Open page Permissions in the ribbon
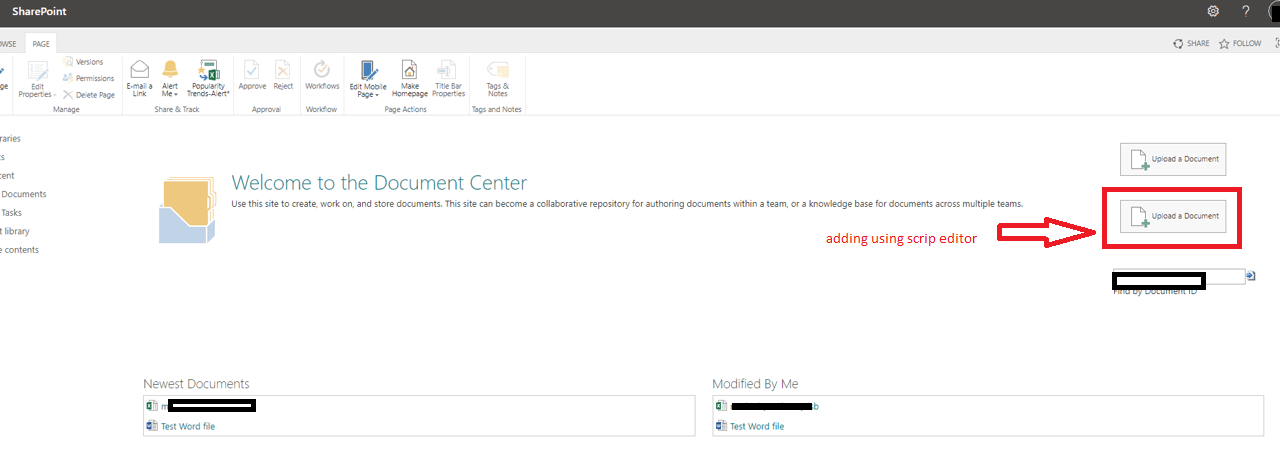Viewport: 1280px width, 470px height. [x=88, y=78]
